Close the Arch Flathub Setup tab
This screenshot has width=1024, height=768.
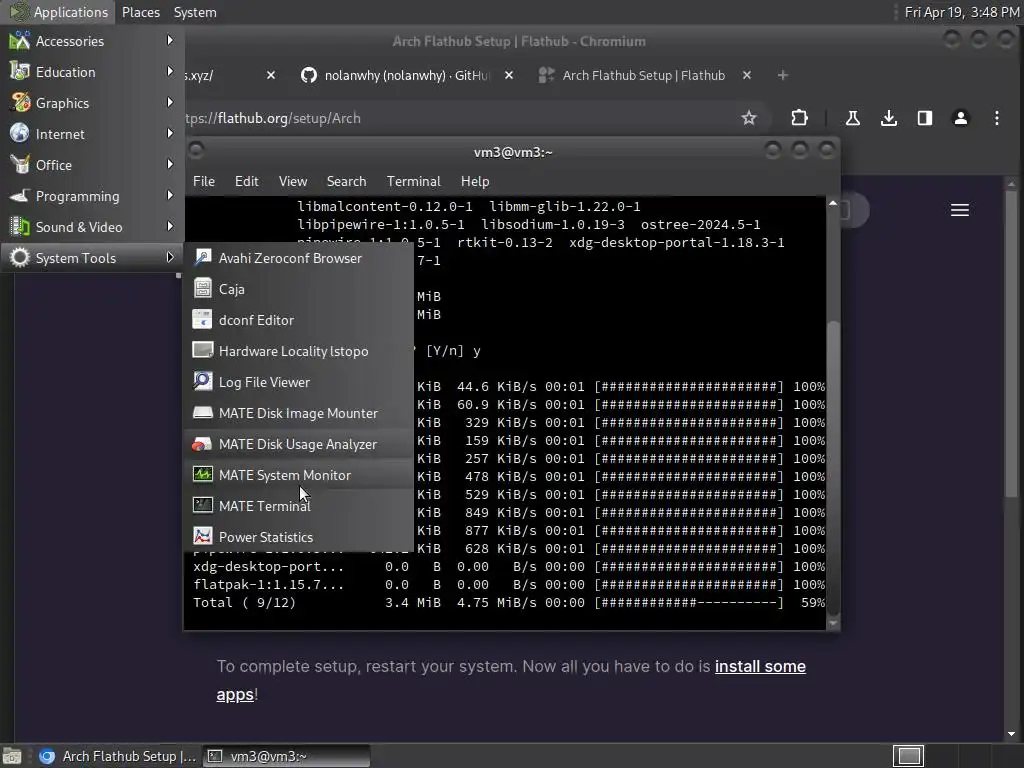click(747, 75)
